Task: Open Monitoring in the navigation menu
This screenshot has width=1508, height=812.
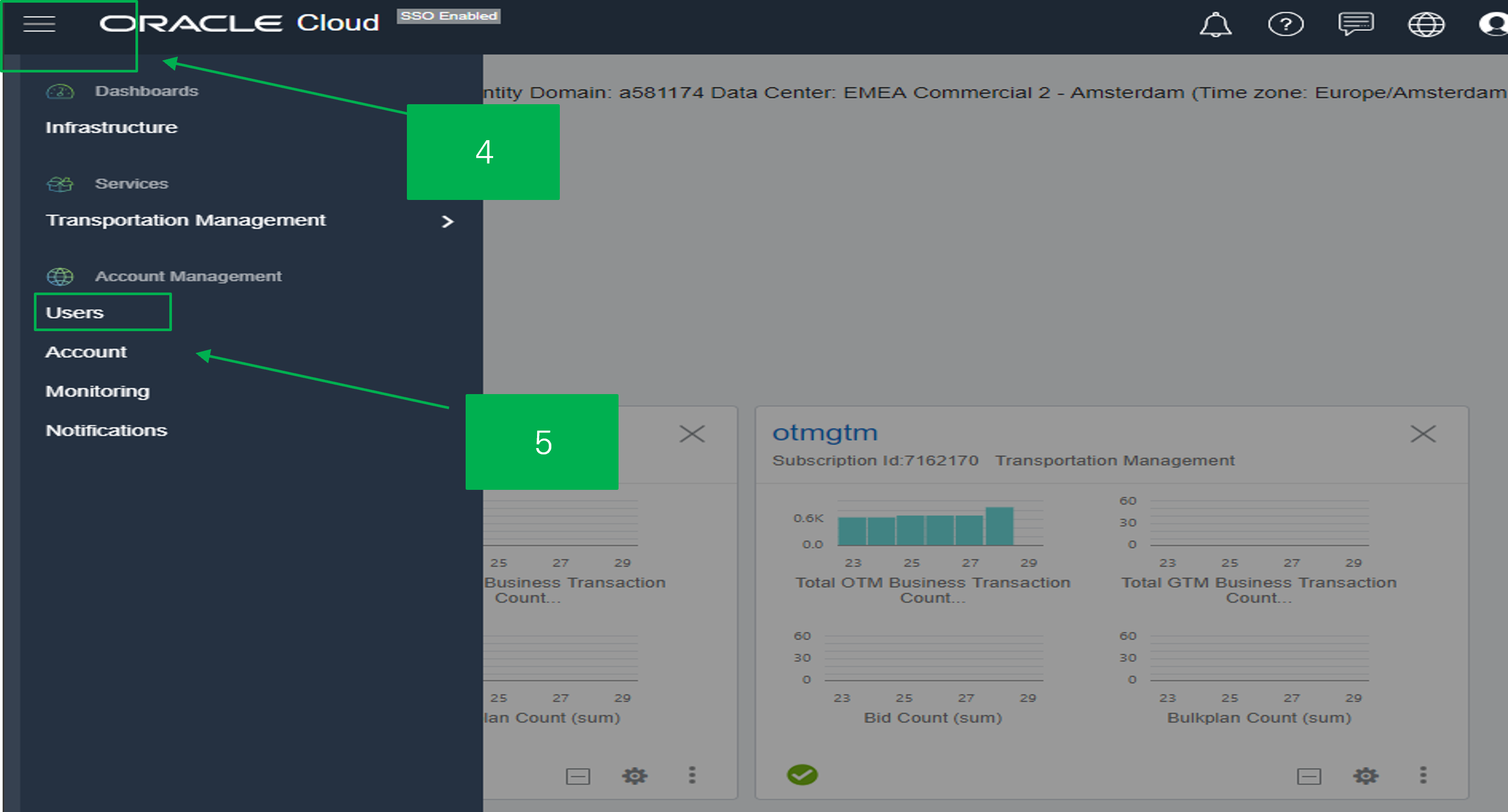Action: (x=98, y=391)
